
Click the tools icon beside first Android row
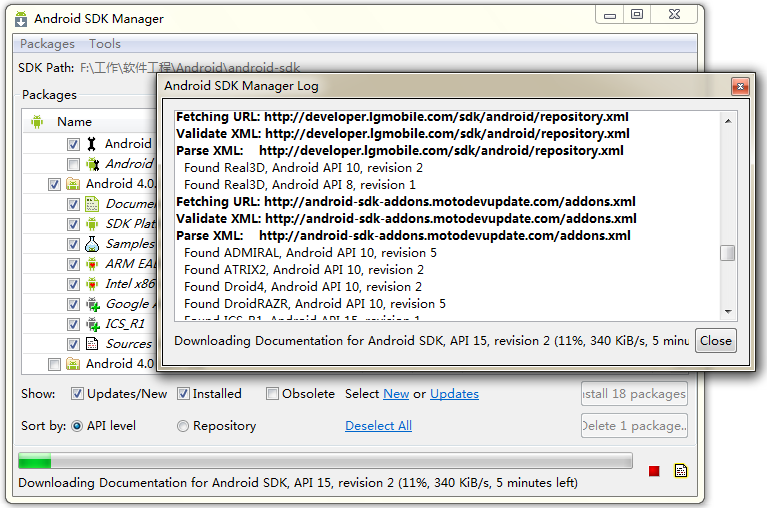pos(91,144)
